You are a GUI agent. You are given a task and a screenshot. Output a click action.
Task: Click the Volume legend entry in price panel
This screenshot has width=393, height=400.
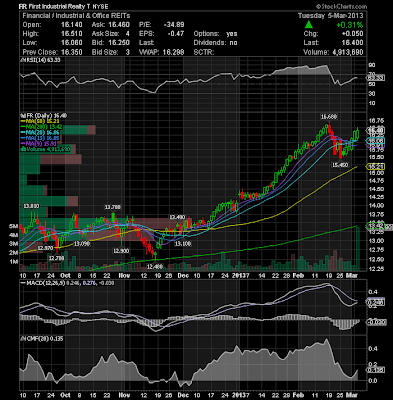(46, 149)
